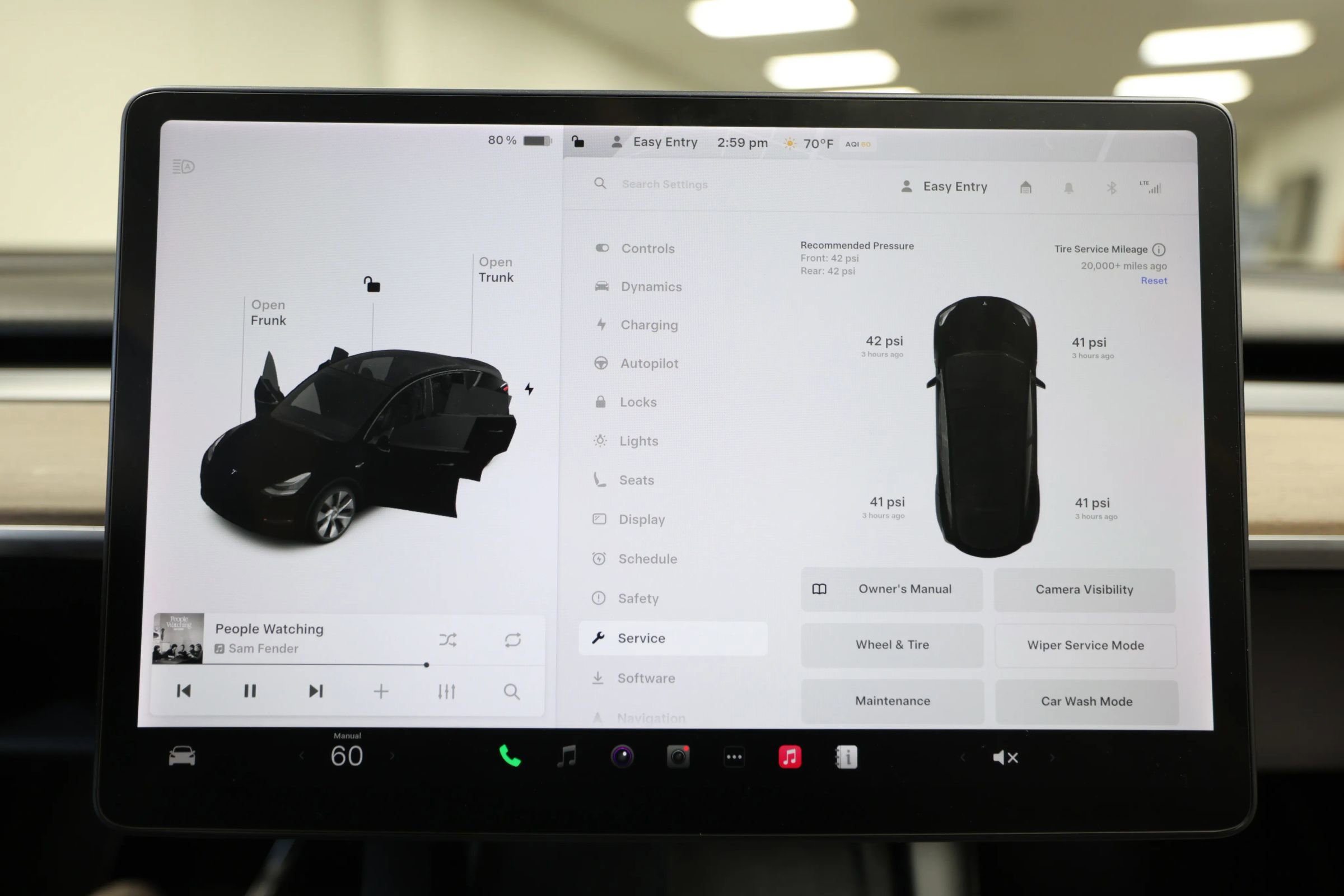This screenshot has height=896, width=1344.
Task: Expand the app launcher with the ellipsis icon
Action: point(734,757)
